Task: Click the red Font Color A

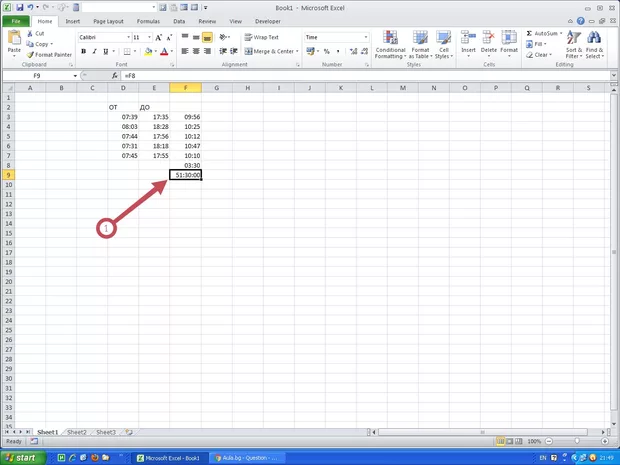Action: tap(164, 51)
